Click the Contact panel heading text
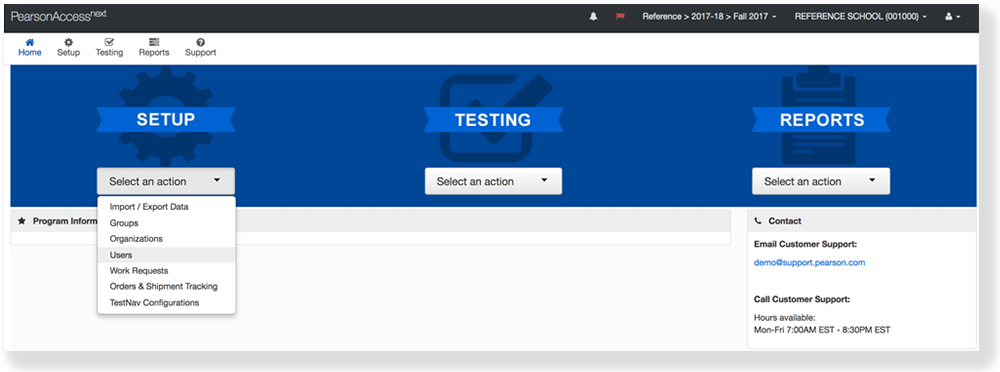Screen dimensions: 1000x372 coord(785,221)
